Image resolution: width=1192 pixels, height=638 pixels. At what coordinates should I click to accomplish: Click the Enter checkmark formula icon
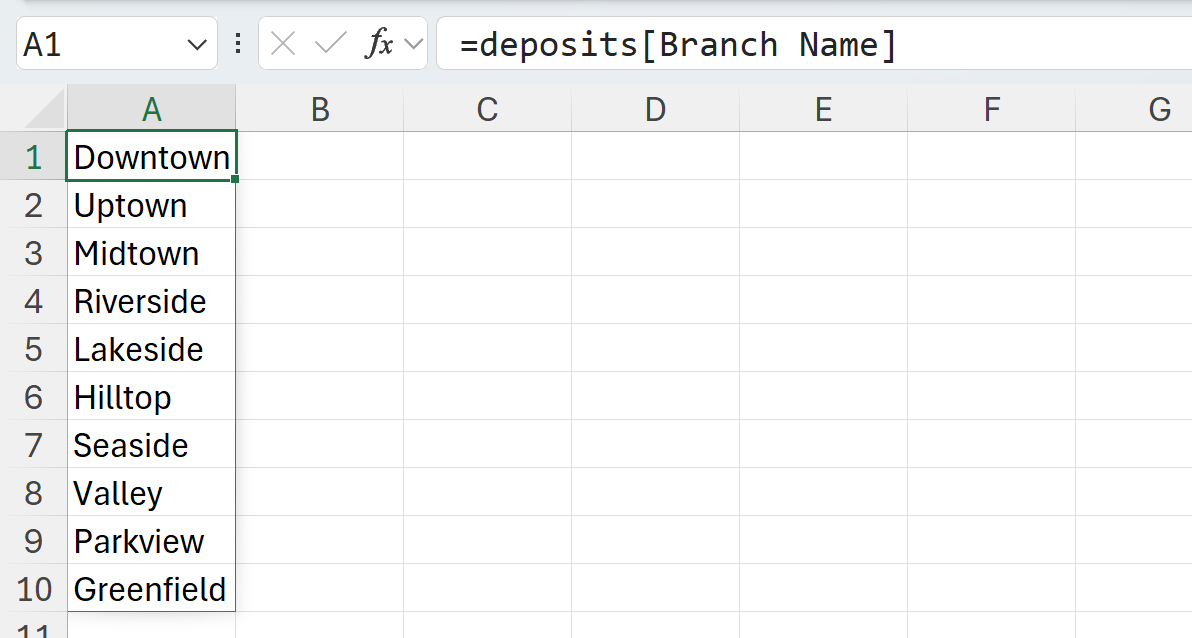tap(329, 44)
